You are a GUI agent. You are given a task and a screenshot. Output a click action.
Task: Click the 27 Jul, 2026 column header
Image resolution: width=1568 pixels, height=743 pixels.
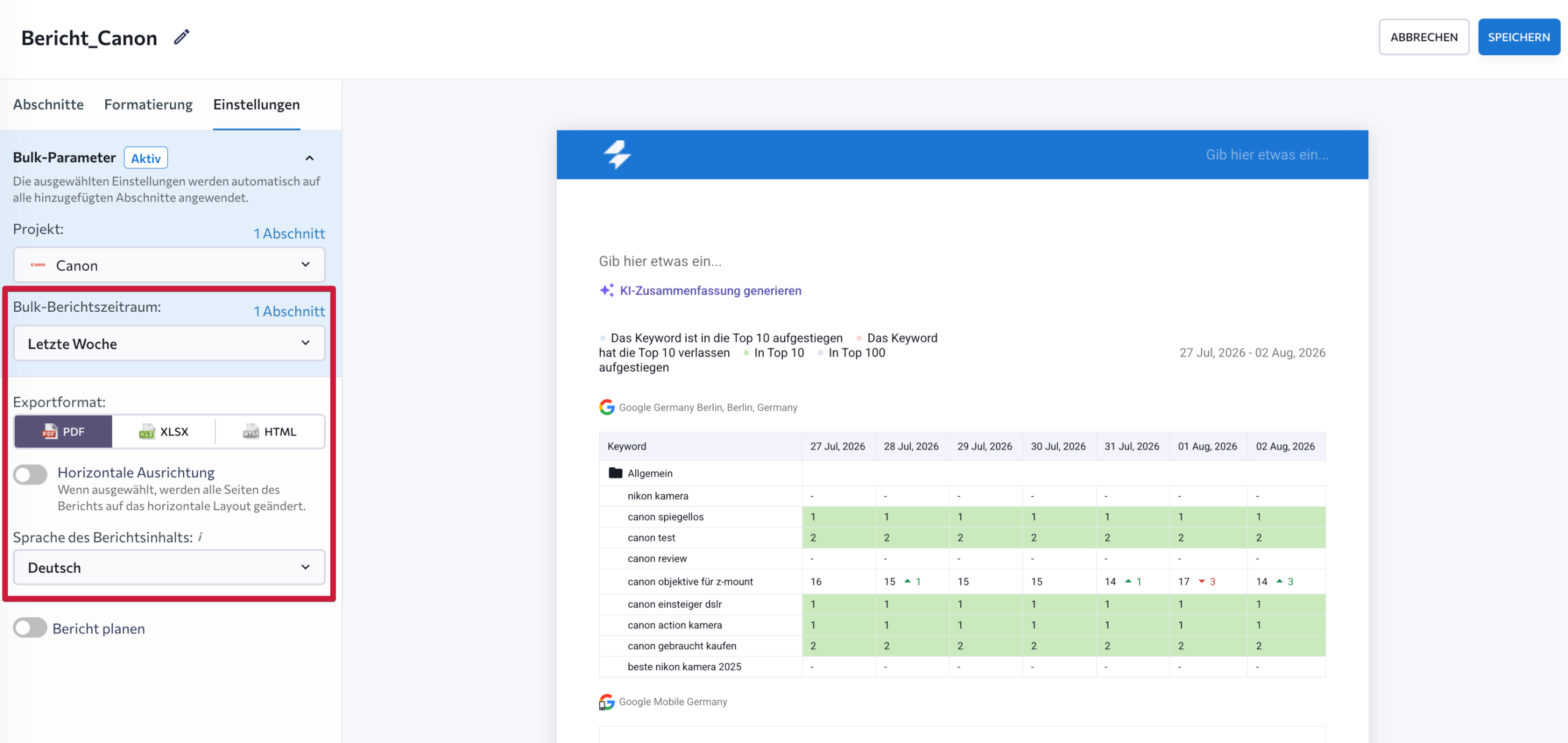click(838, 447)
